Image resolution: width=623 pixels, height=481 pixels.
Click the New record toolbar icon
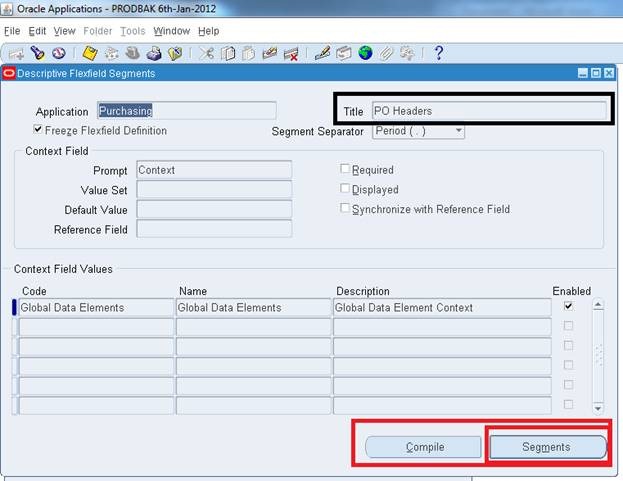point(16,54)
